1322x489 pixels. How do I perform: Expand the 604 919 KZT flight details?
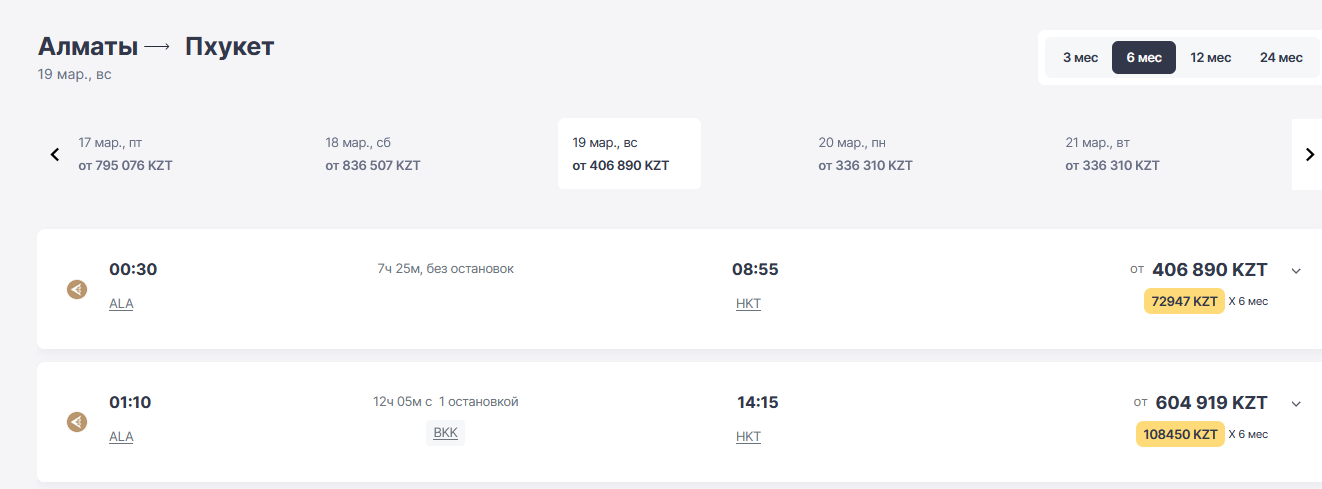tap(1296, 404)
